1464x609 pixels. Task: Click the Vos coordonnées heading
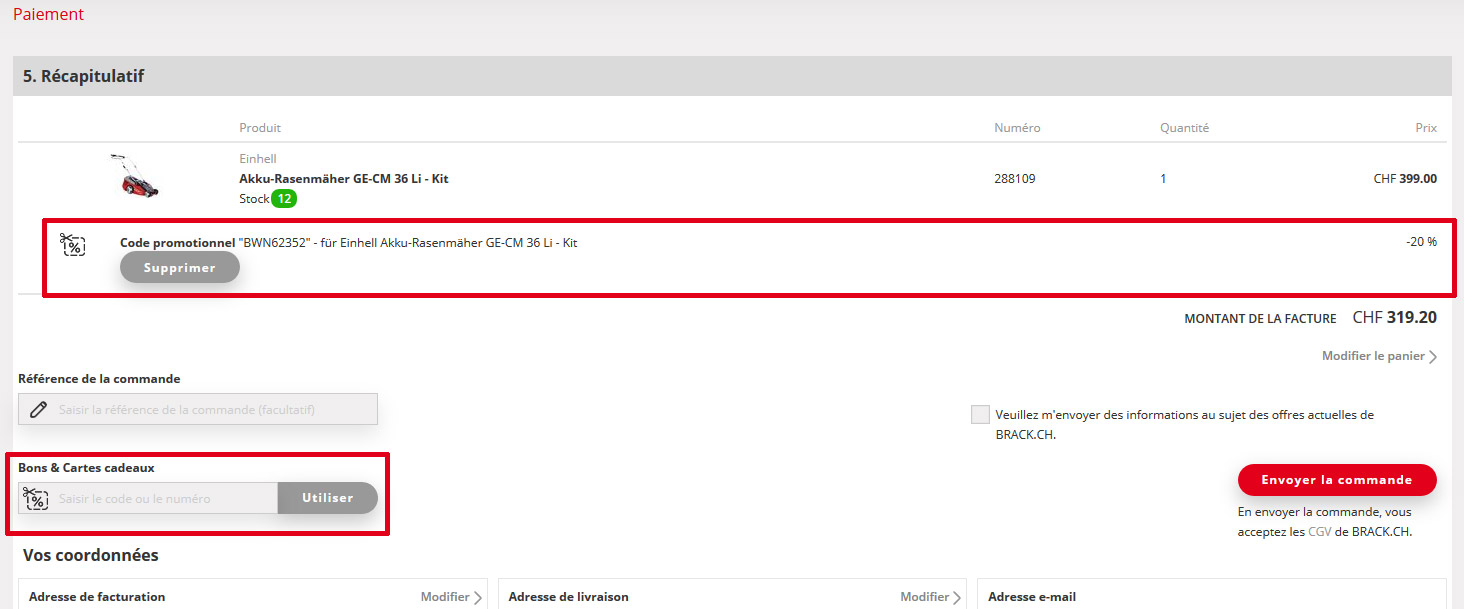[x=91, y=555]
